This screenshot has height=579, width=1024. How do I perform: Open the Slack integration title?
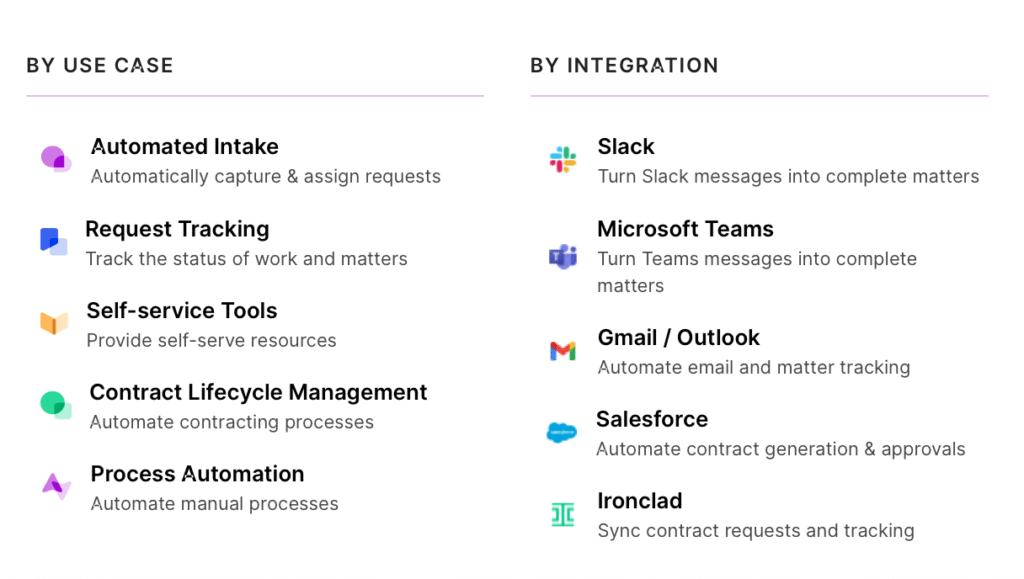pos(626,147)
